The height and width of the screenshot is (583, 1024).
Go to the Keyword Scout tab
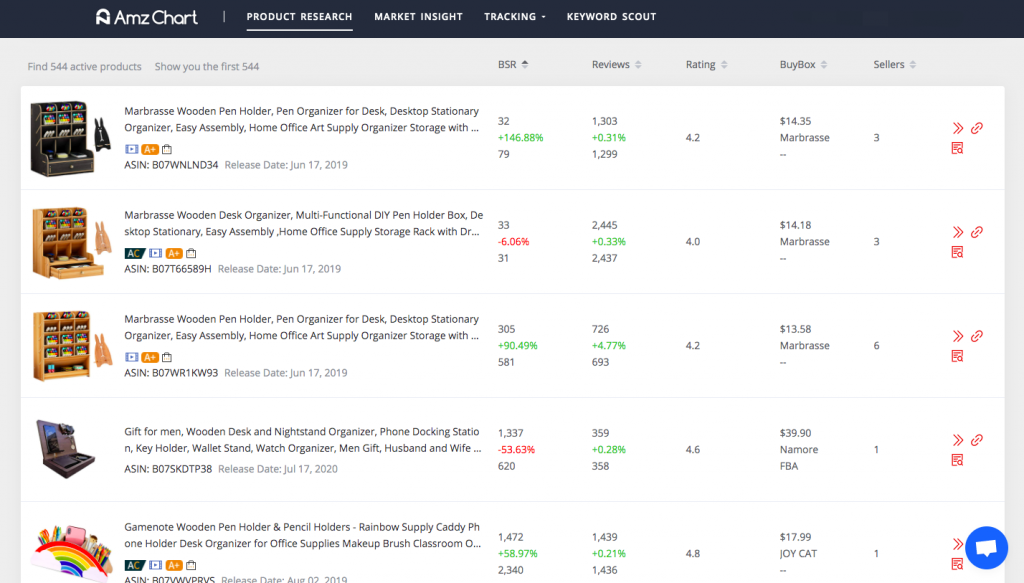(611, 17)
